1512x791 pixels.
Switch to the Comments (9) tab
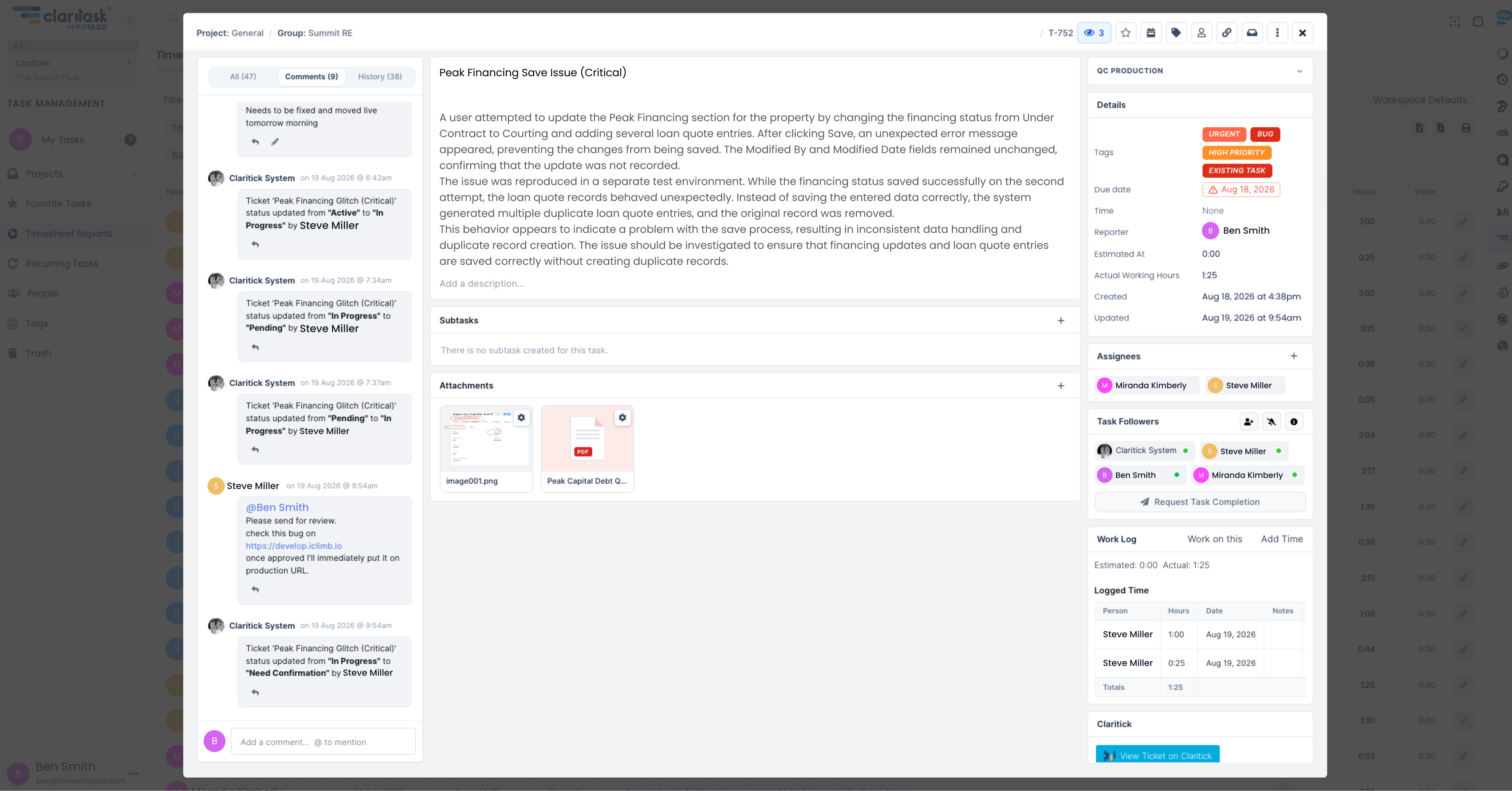click(312, 77)
